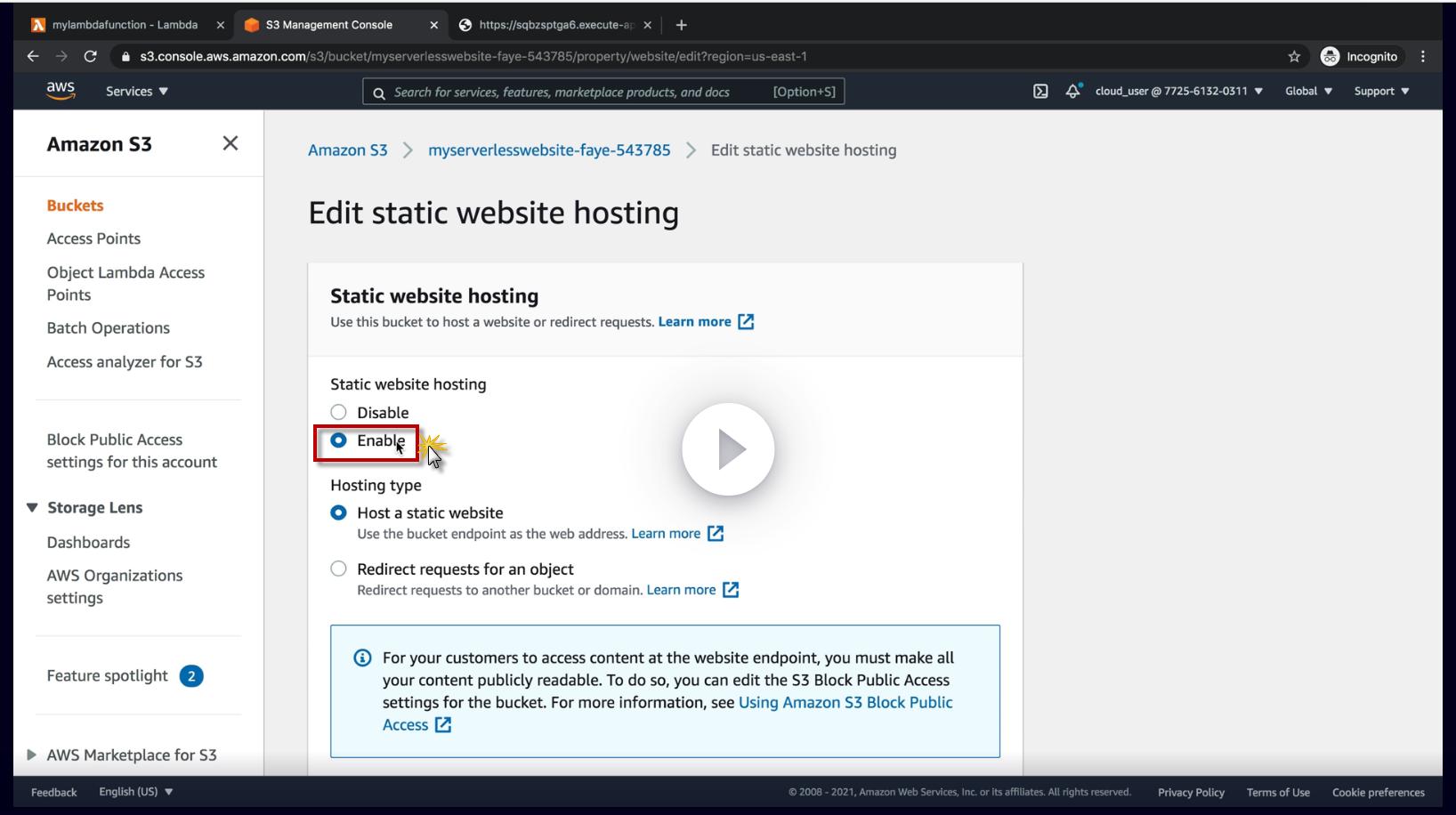Image resolution: width=1456 pixels, height=815 pixels.
Task: Open Learn more link under Static website hosting heading
Action: [x=706, y=321]
